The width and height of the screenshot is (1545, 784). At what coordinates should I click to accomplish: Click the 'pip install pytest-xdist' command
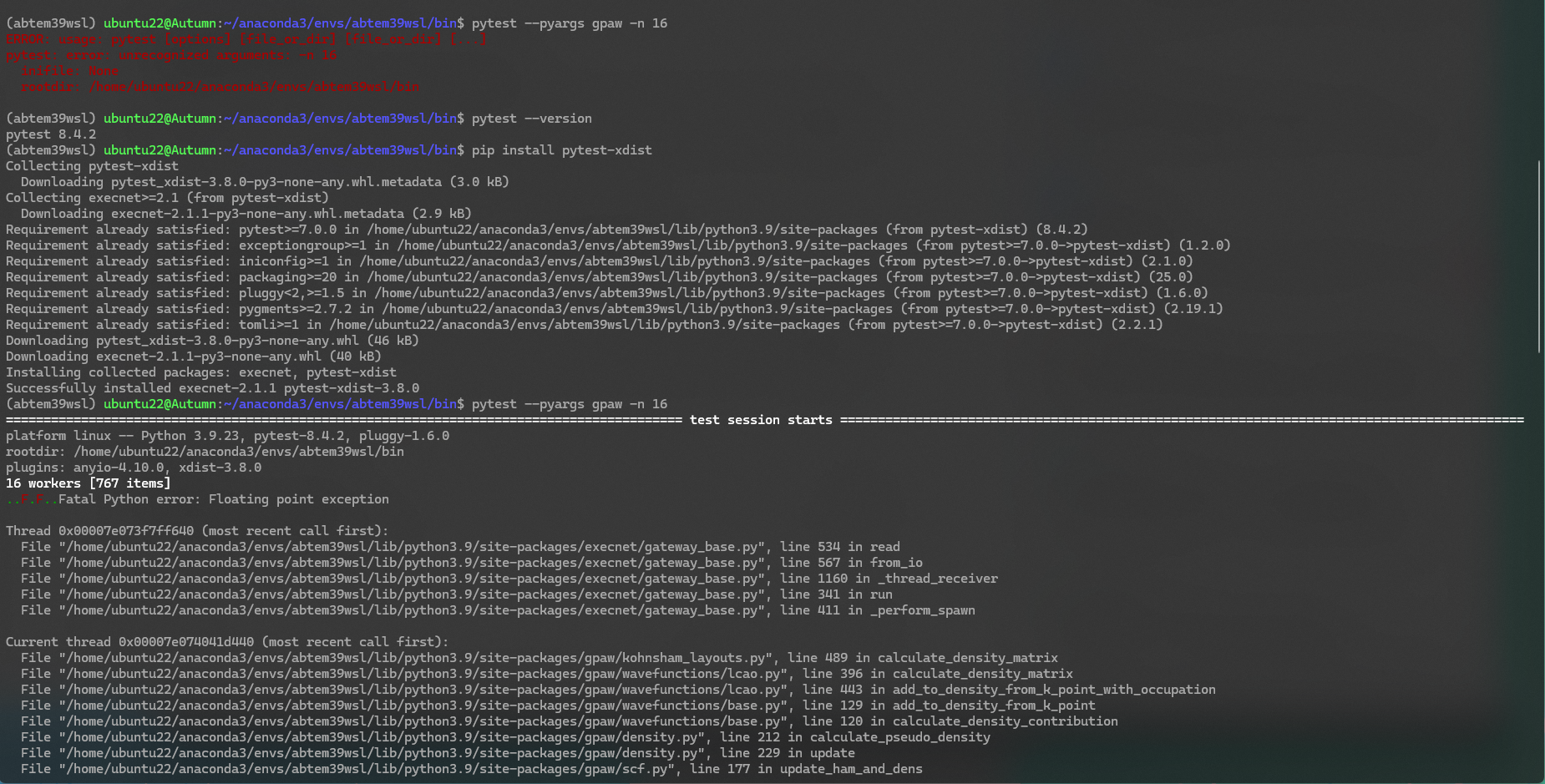pyautogui.click(x=561, y=150)
